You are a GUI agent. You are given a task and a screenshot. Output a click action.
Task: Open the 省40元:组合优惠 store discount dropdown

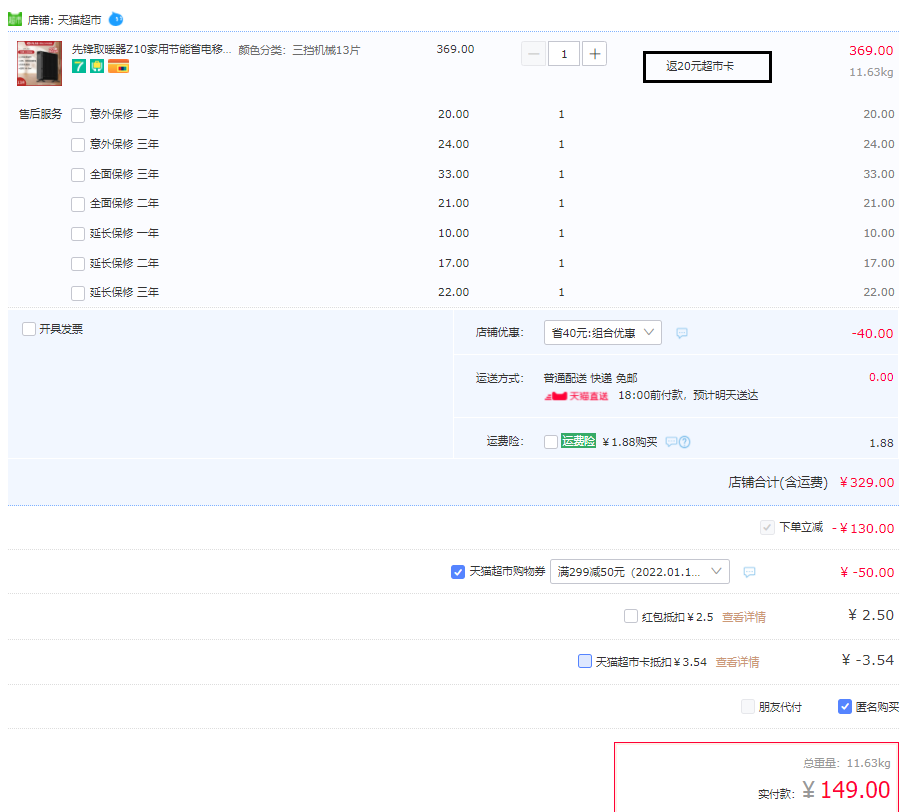point(602,333)
